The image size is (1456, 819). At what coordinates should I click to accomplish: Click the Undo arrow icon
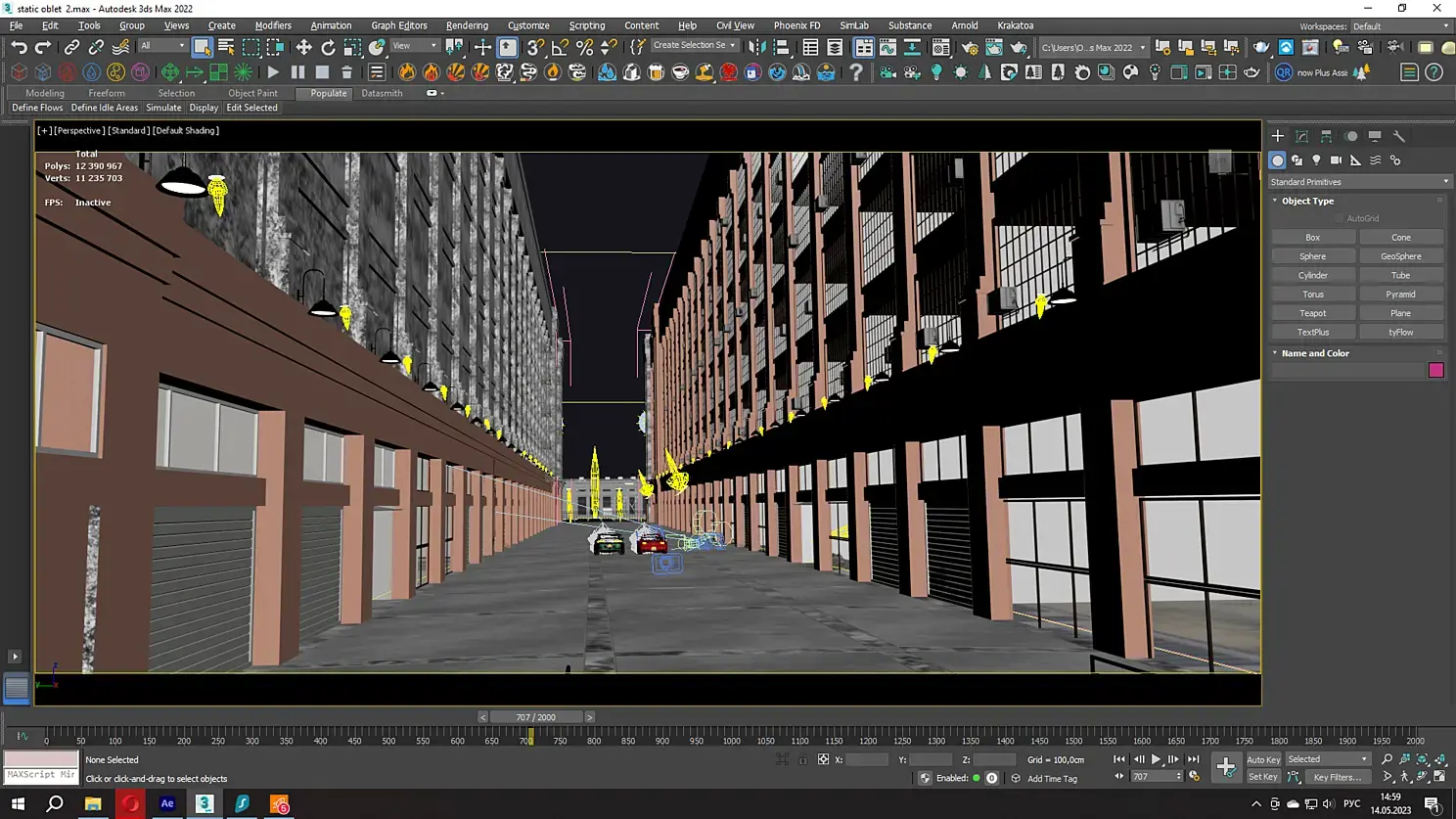pos(19,47)
